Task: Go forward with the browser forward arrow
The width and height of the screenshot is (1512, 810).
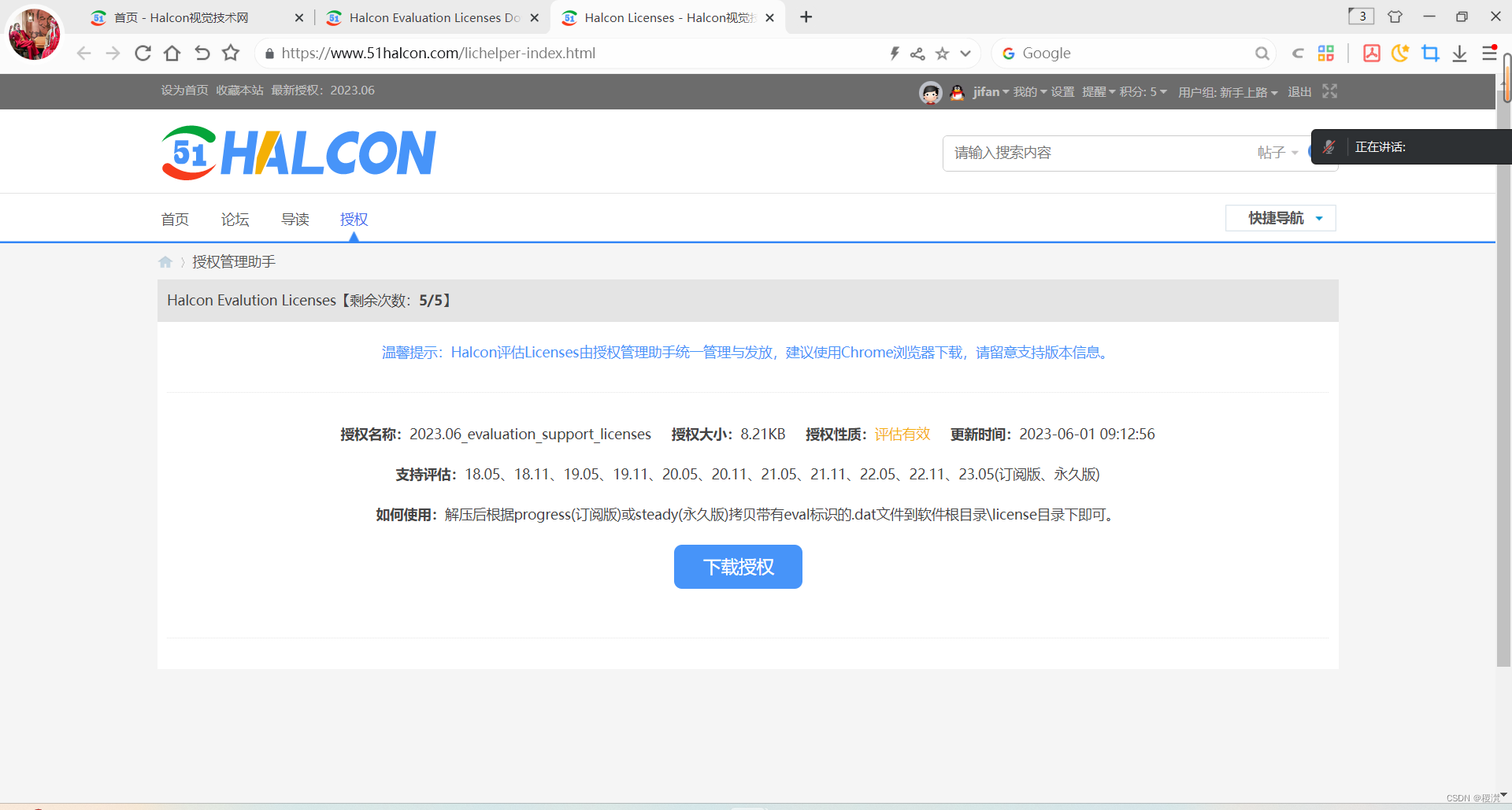Action: [113, 54]
